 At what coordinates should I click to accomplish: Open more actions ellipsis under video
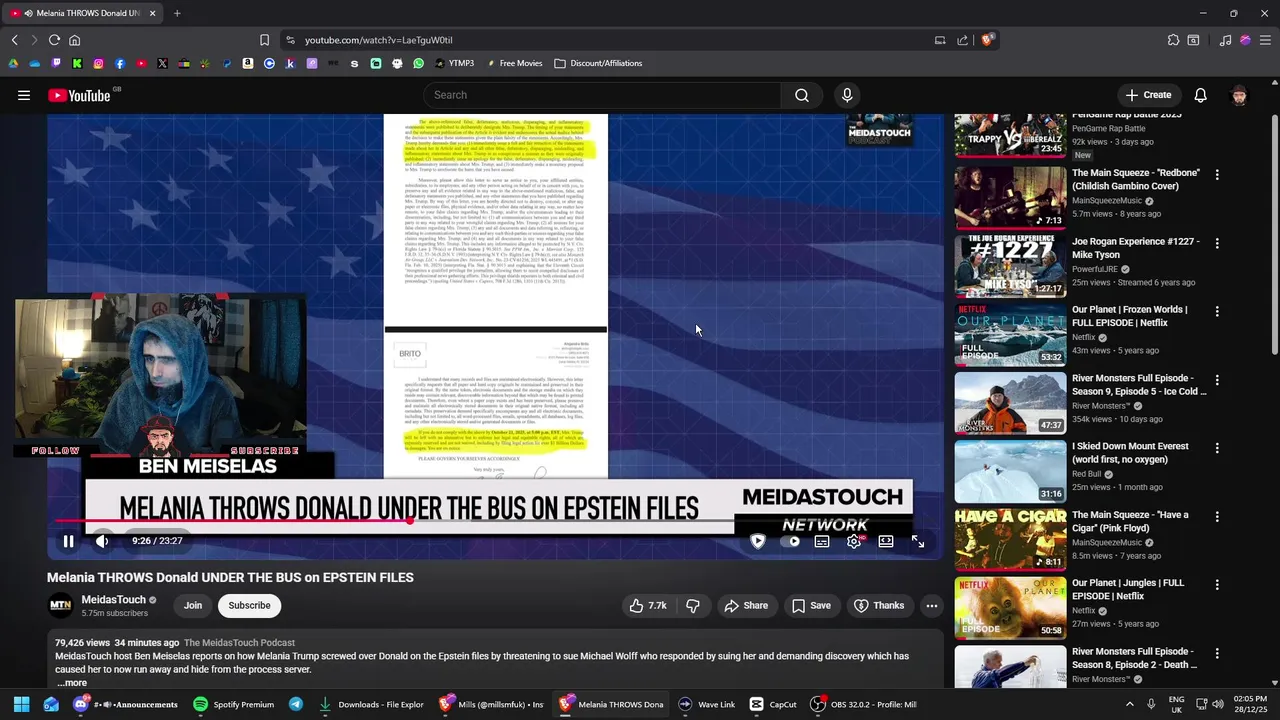932,605
